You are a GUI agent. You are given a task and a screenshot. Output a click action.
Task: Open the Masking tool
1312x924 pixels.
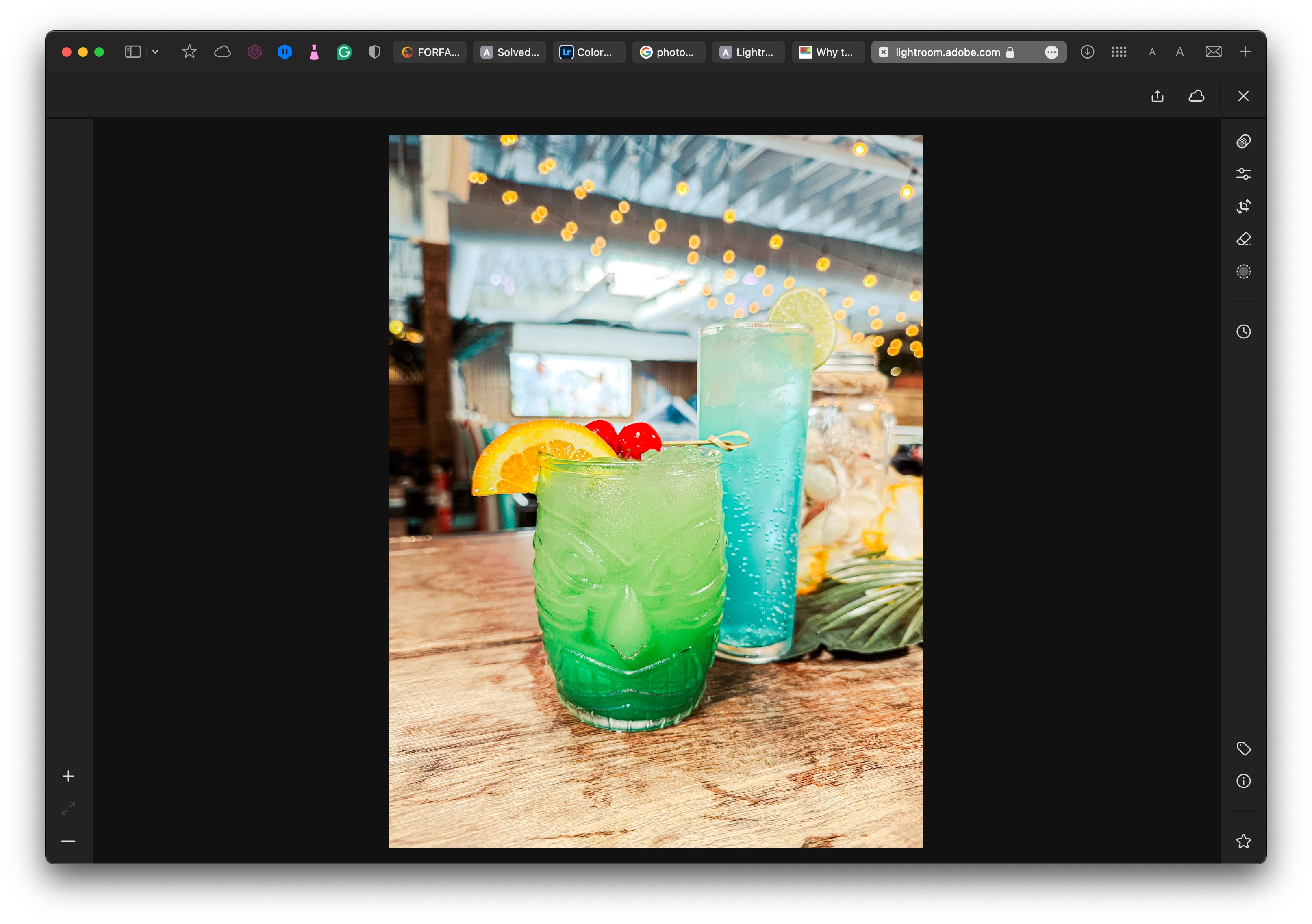point(1243,271)
